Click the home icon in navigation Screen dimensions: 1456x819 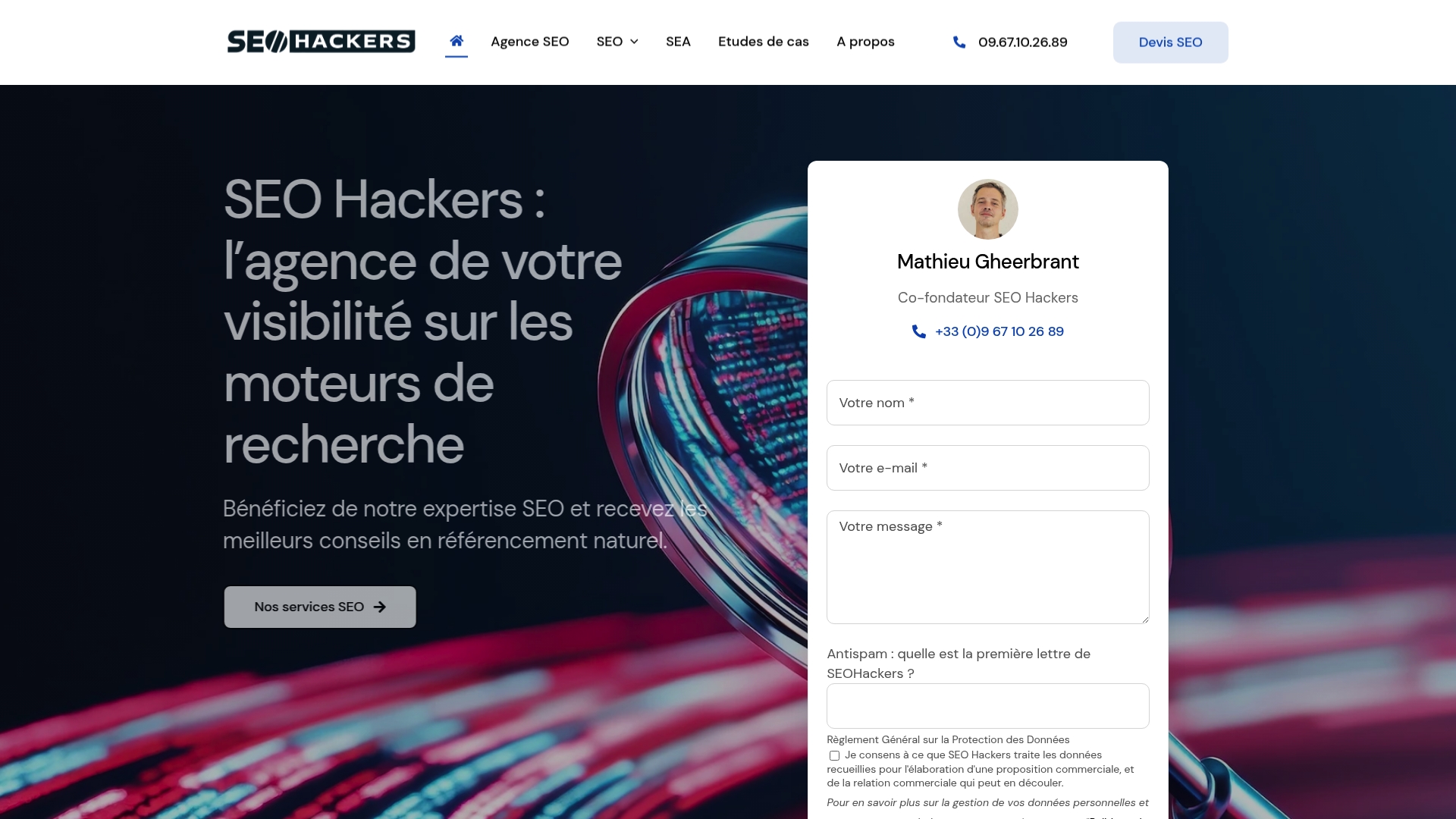click(x=457, y=41)
